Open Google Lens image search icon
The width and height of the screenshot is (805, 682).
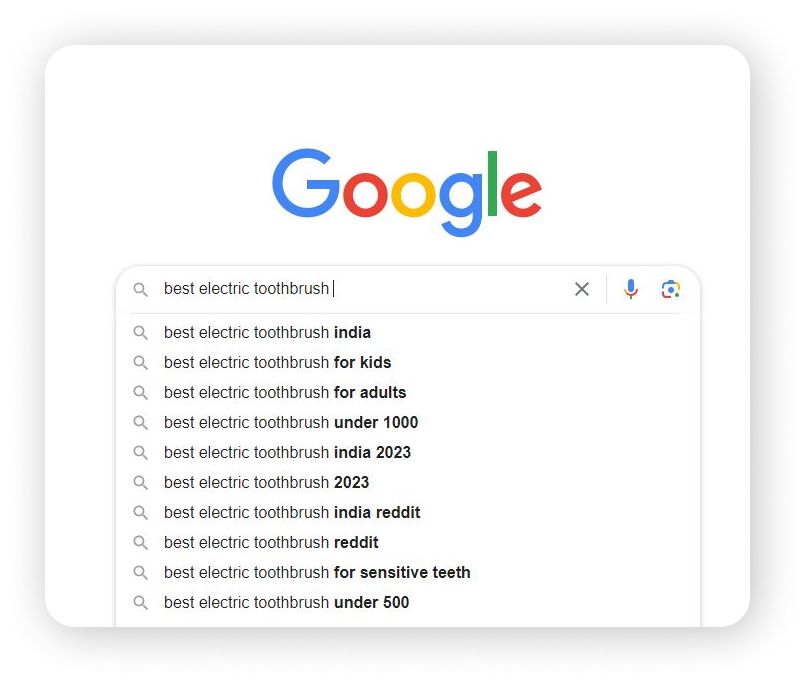[x=670, y=289]
